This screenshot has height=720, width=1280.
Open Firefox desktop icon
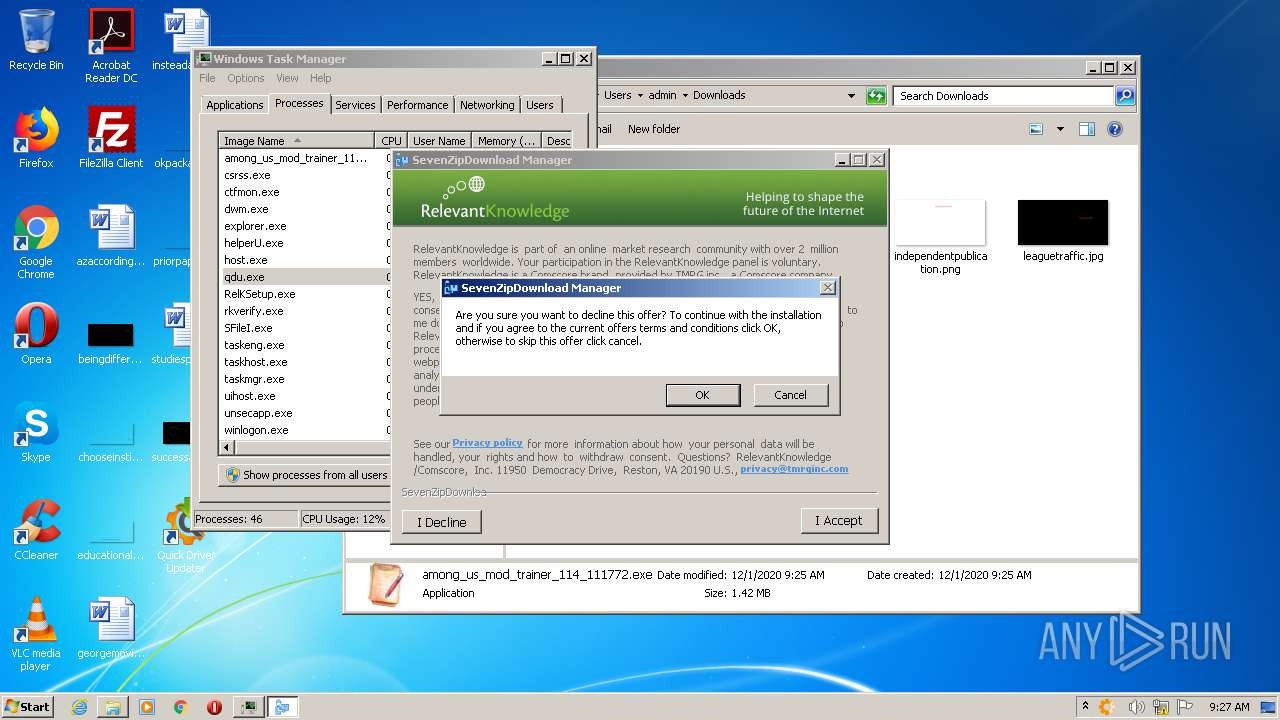[x=36, y=138]
